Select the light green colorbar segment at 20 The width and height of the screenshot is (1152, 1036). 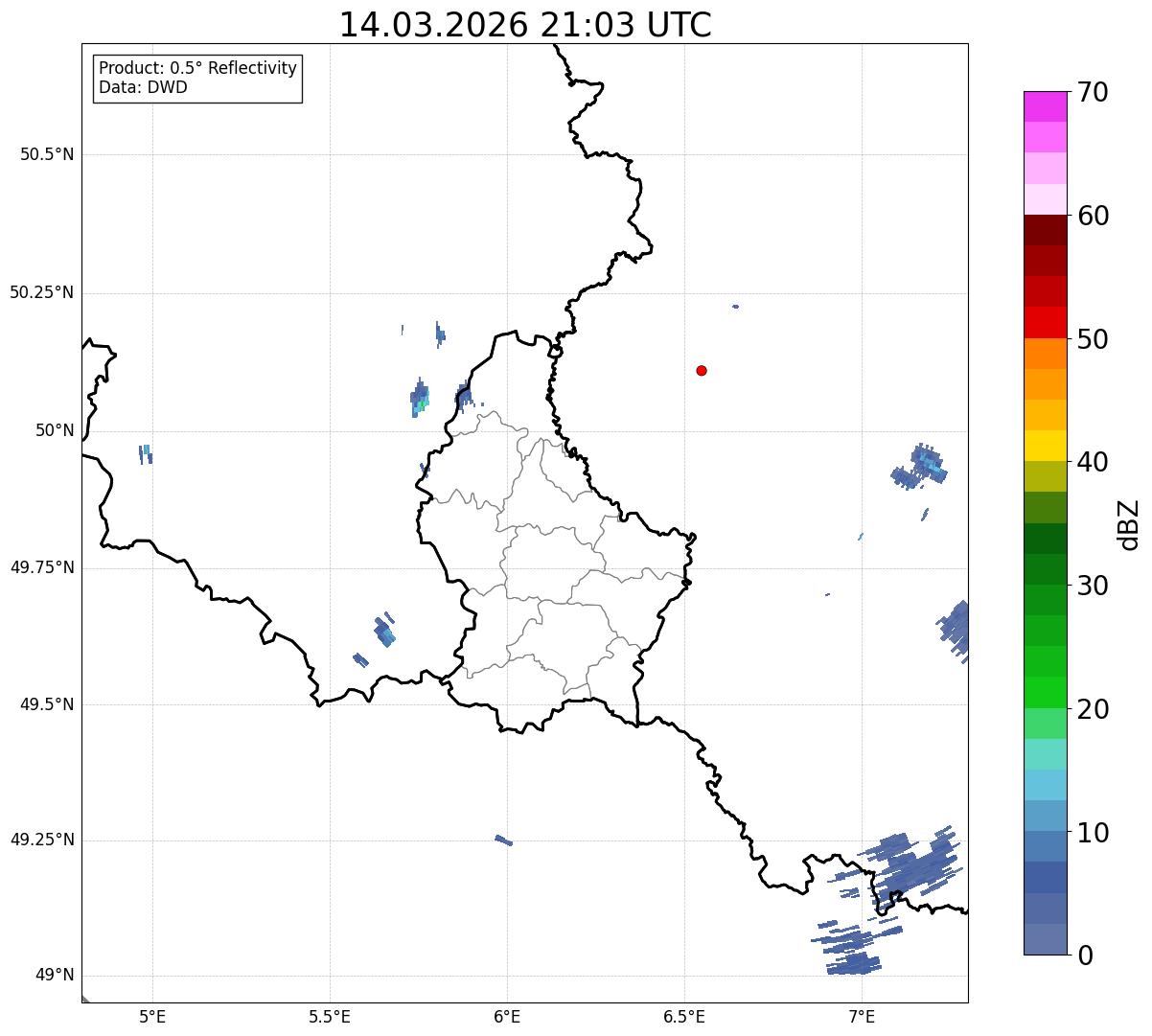[1045, 723]
